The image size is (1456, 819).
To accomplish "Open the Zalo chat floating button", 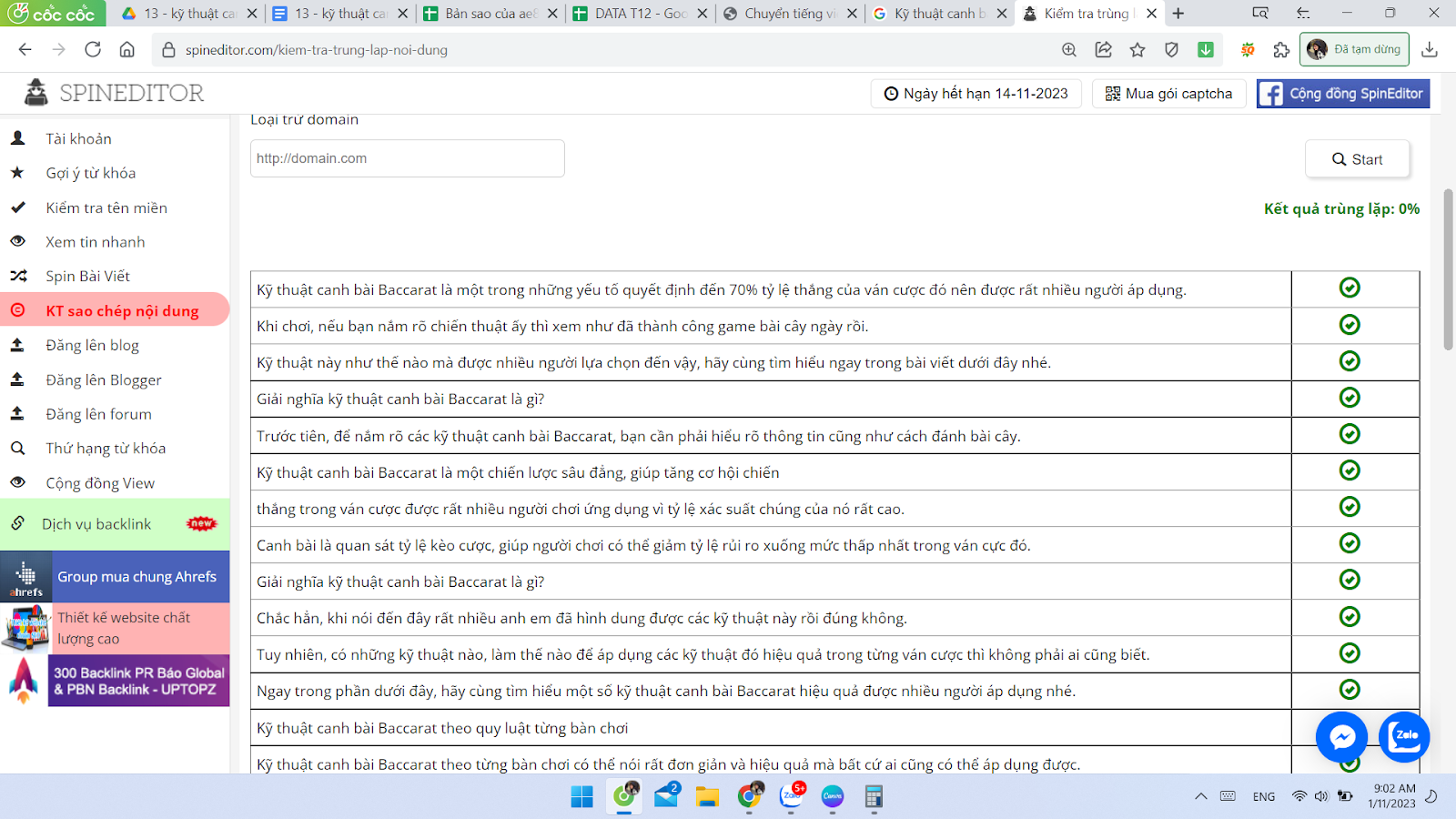I will tap(1404, 736).
